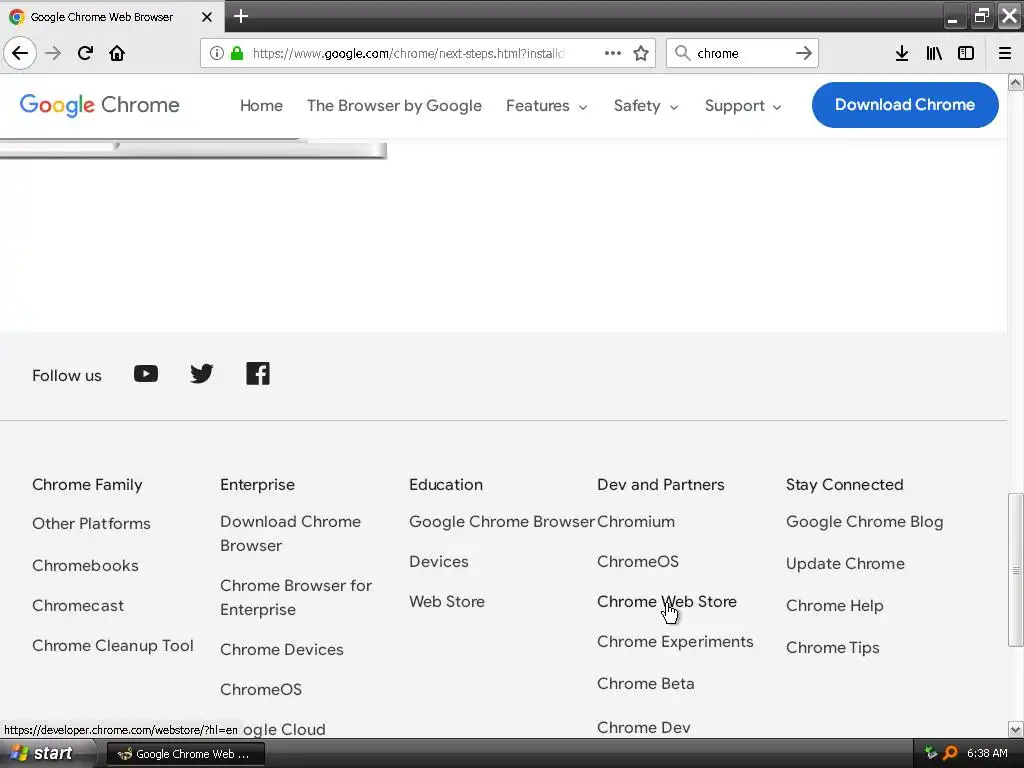This screenshot has height=768, width=1024.
Task: Show site information icon in address bar
Action: tap(216, 53)
